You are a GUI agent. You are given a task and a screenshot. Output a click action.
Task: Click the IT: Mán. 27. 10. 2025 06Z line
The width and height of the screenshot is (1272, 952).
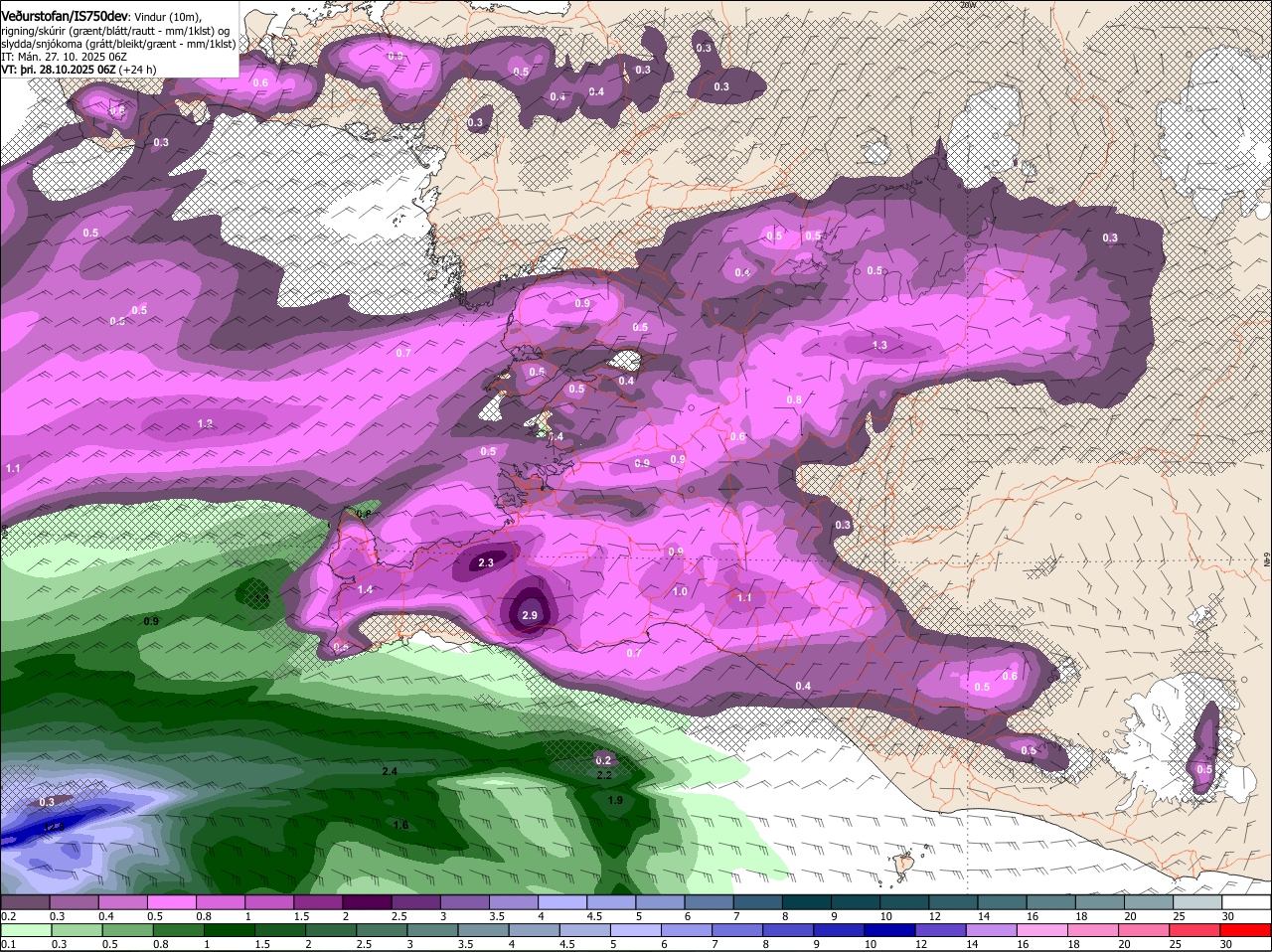coord(63,57)
